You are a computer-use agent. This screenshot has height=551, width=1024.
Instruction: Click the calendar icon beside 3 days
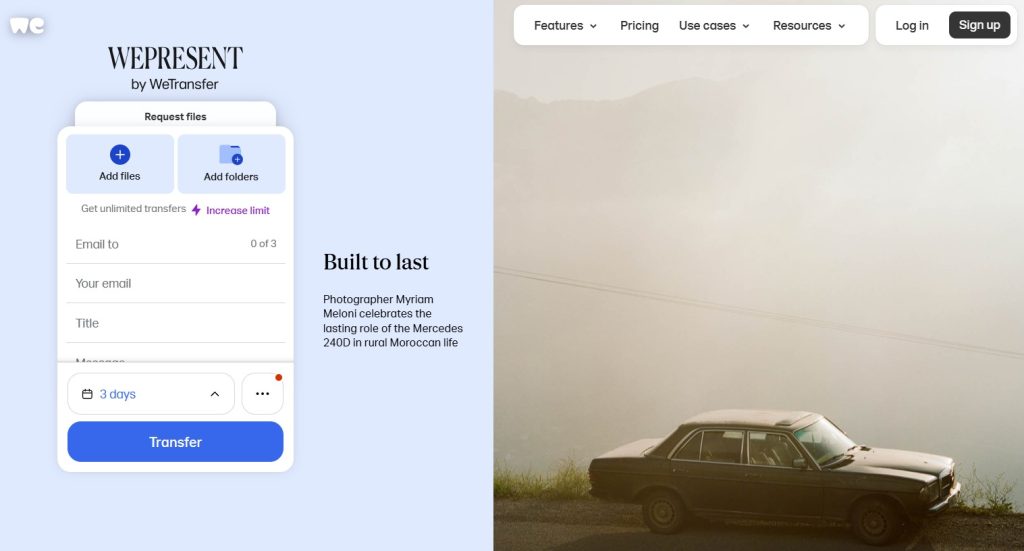point(87,394)
